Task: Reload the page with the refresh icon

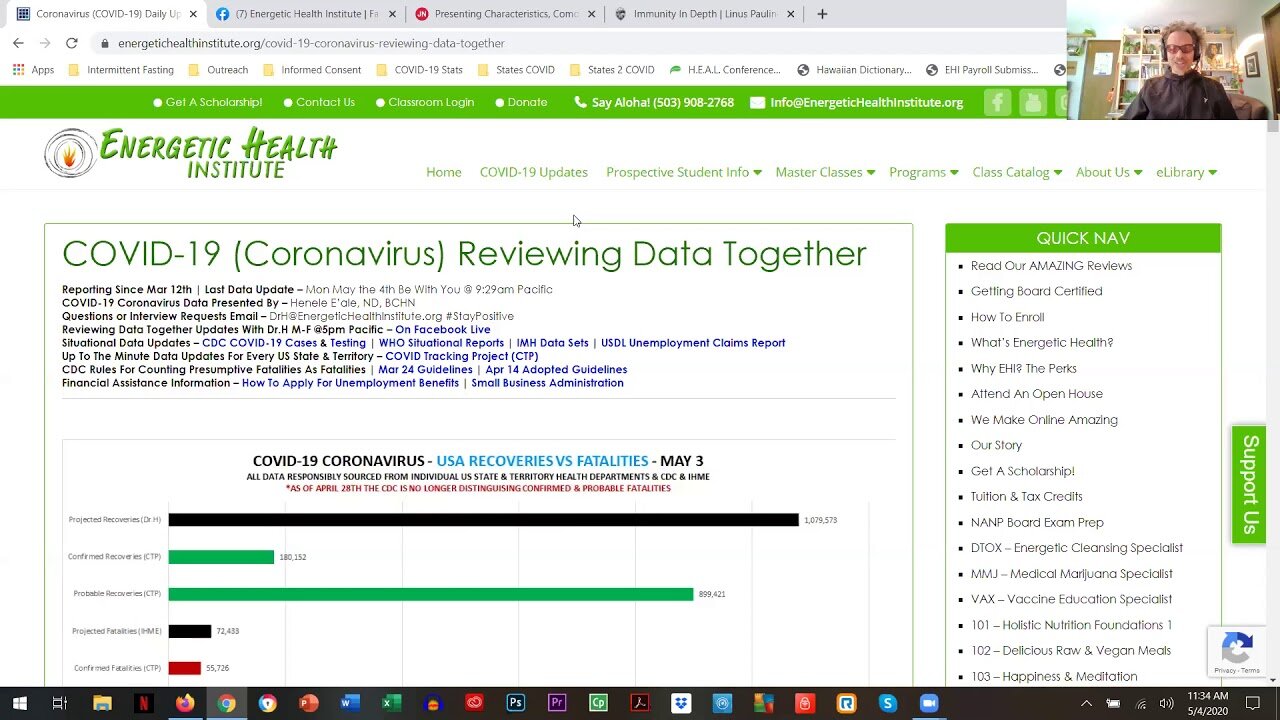Action: 72,43
